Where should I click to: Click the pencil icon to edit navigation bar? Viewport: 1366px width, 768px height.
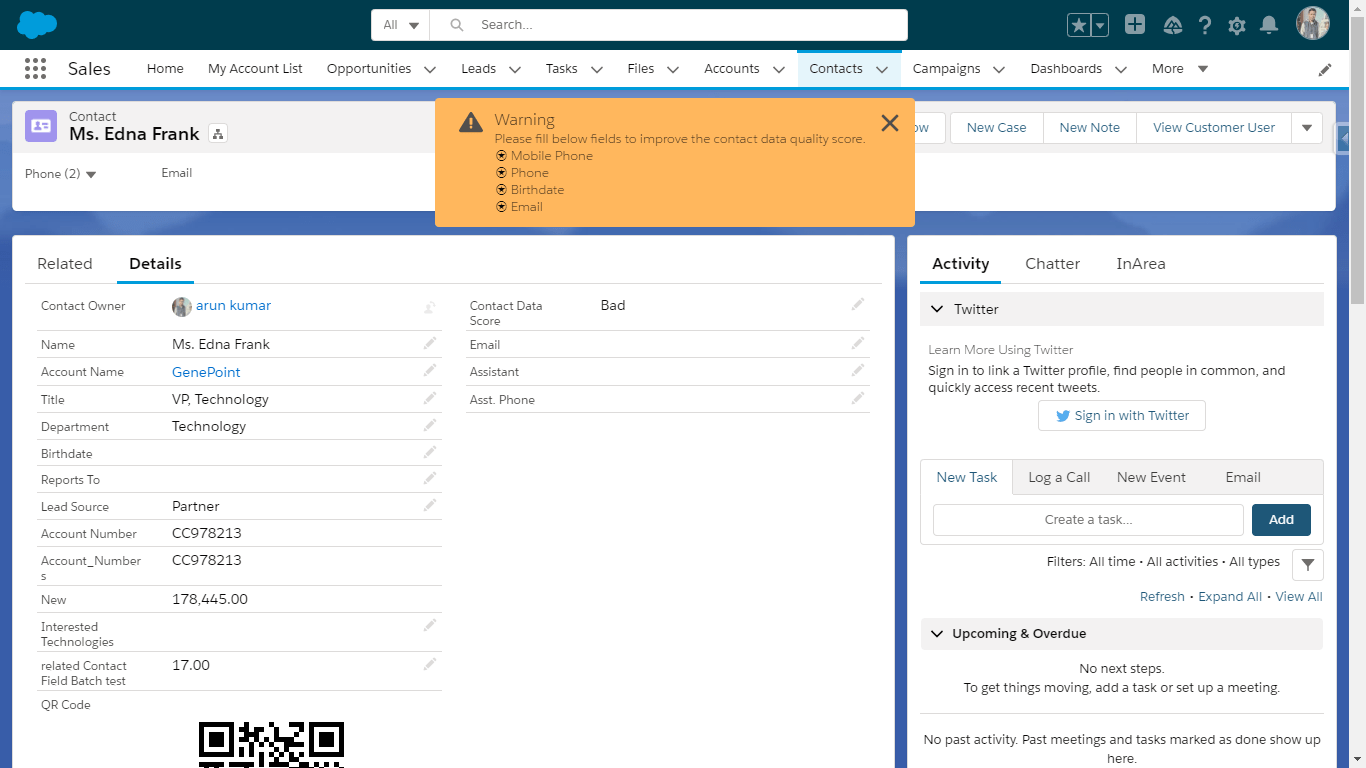pos(1325,70)
